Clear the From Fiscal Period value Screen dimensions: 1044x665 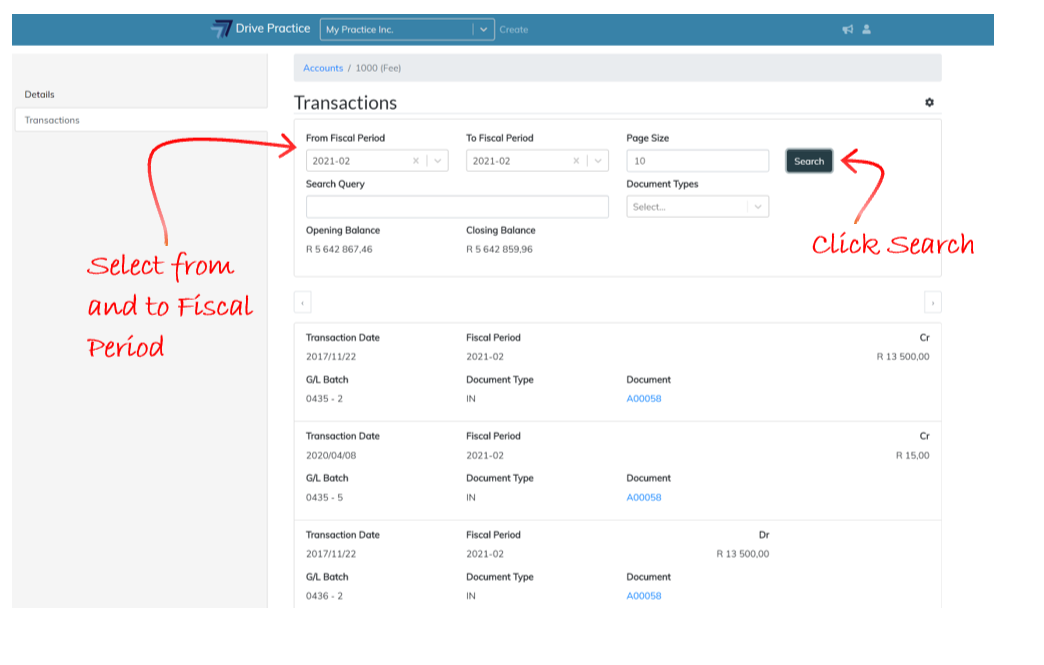coord(416,161)
